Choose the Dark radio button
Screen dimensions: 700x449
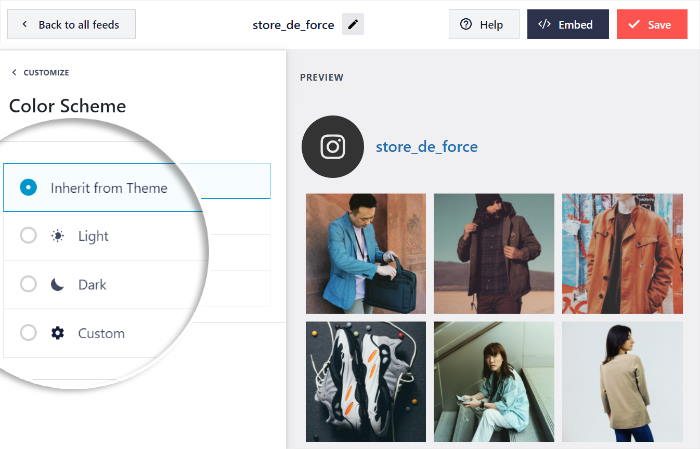pos(29,285)
